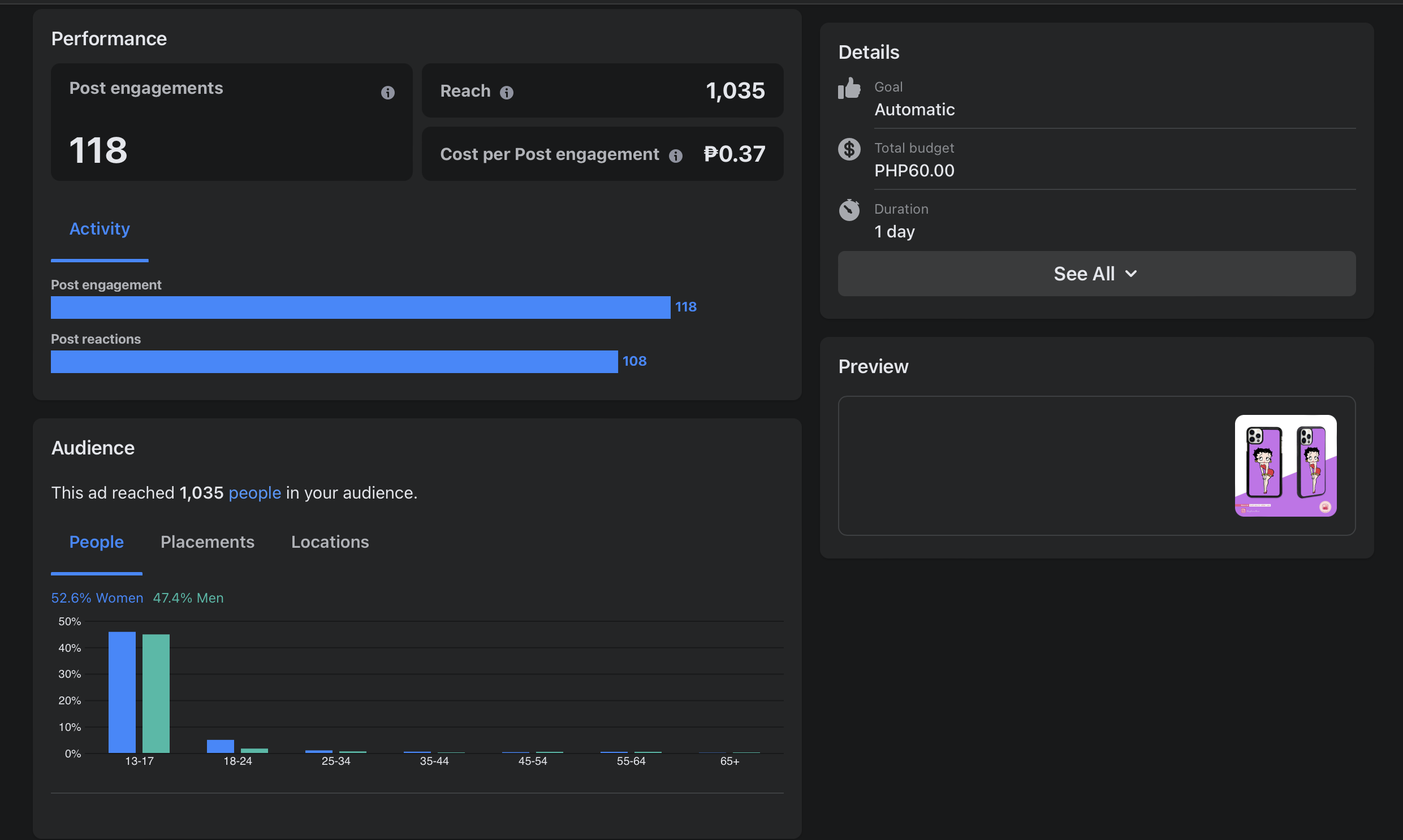Expand details with See All button

1096,274
